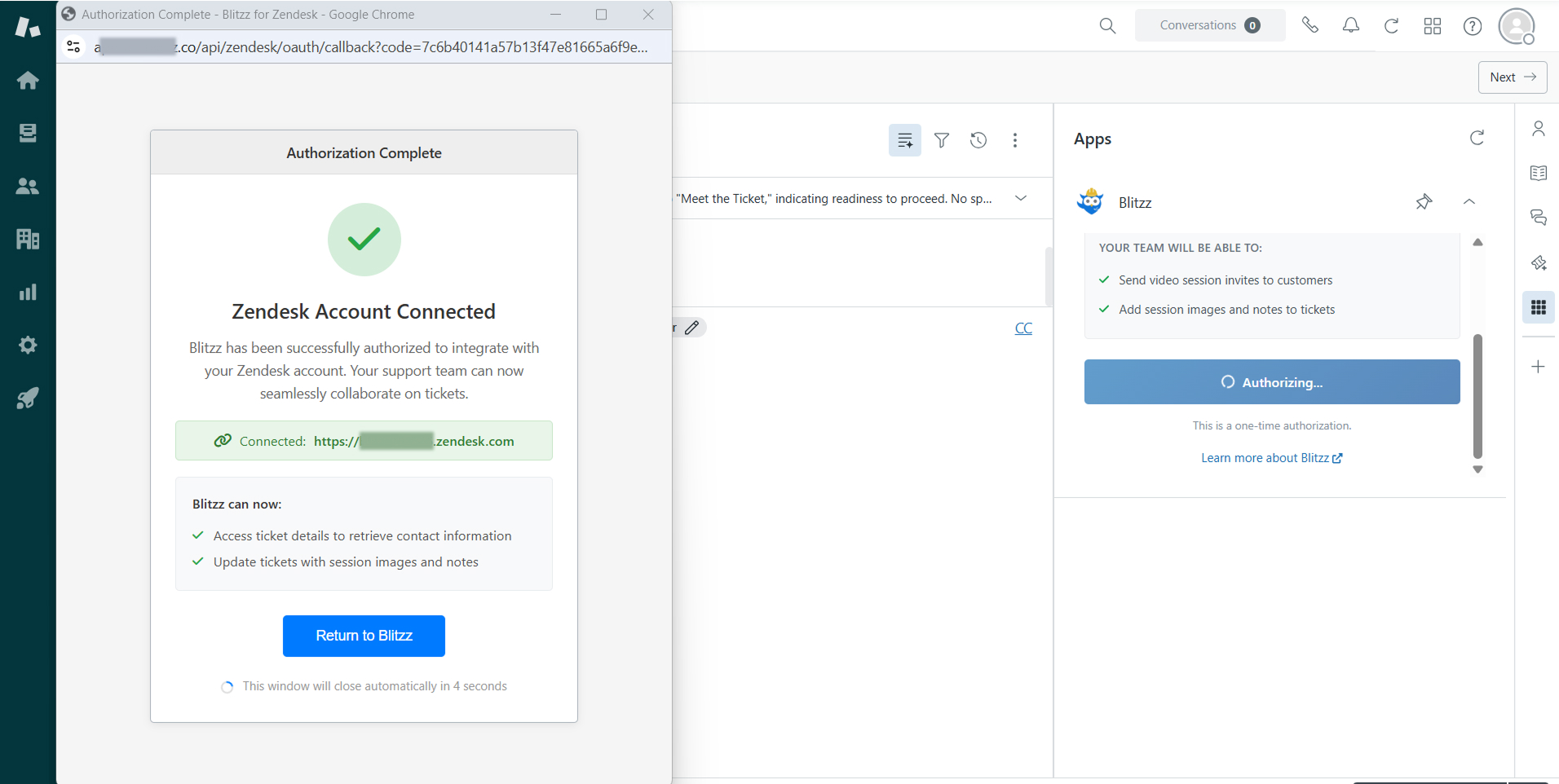Open site information icon in popup
Viewport: 1559px width, 784px height.
[x=73, y=47]
